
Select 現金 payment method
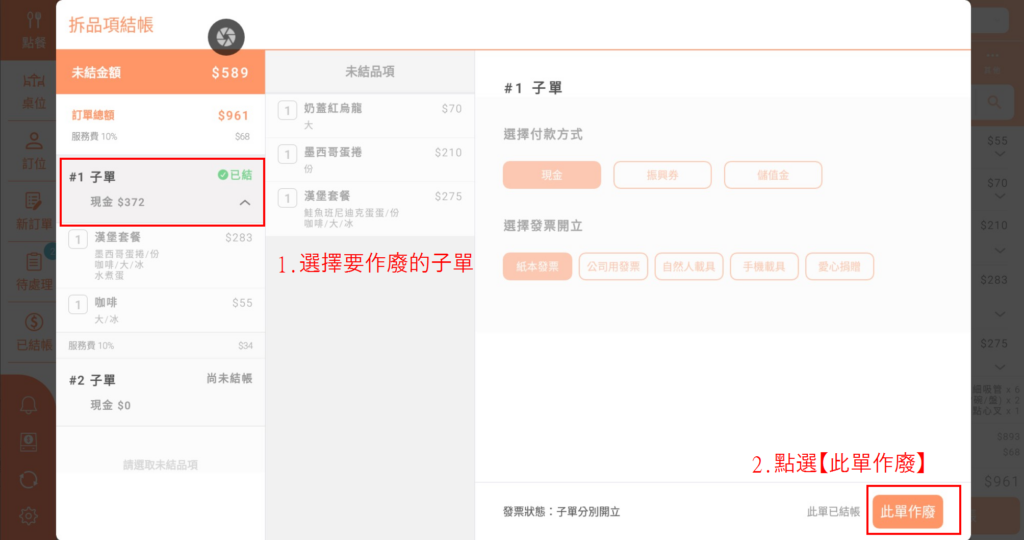click(x=552, y=175)
